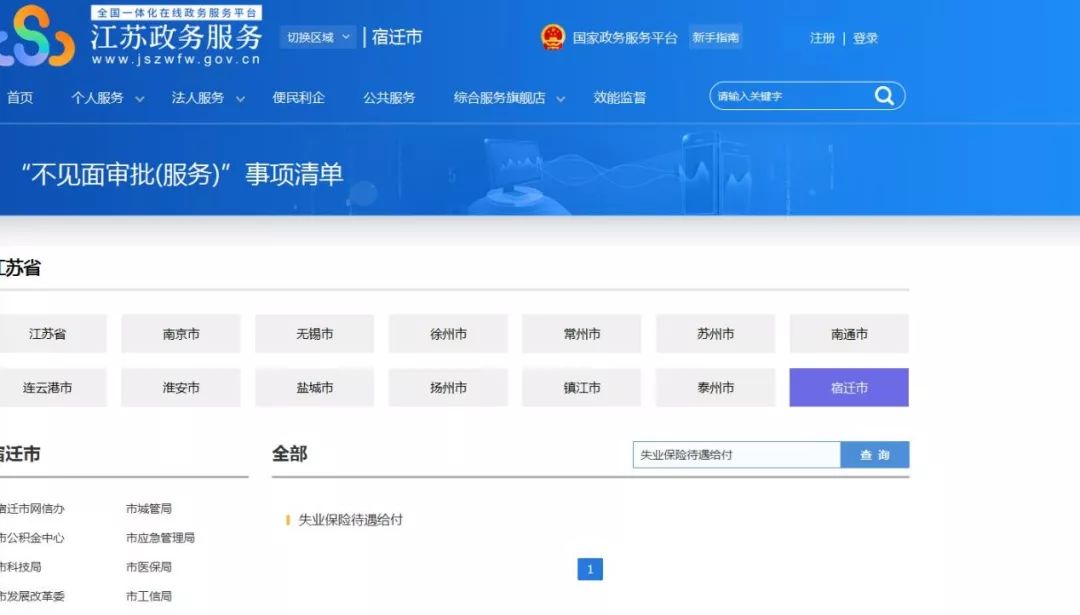1080x615 pixels.
Task: Open the 失业保险待遇给付 result item
Action: coord(351,520)
